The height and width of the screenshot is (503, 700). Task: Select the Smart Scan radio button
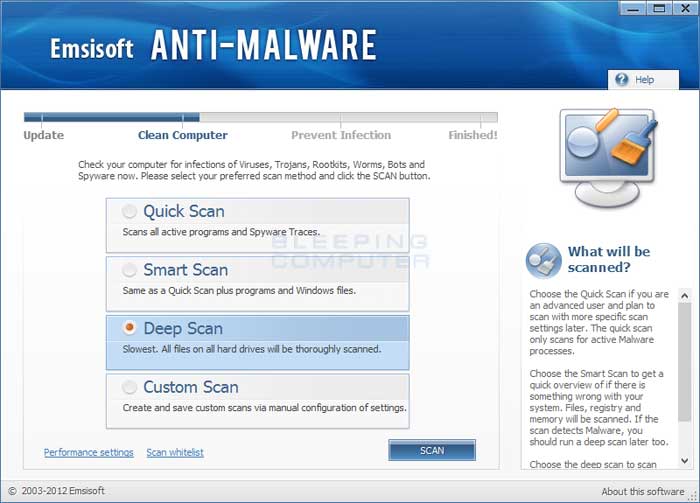pos(129,270)
